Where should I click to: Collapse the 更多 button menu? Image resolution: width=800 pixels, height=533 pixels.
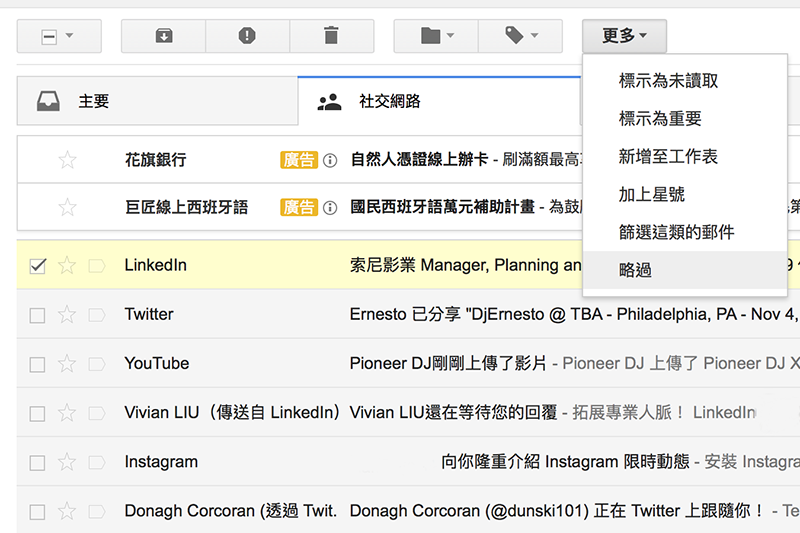[624, 36]
